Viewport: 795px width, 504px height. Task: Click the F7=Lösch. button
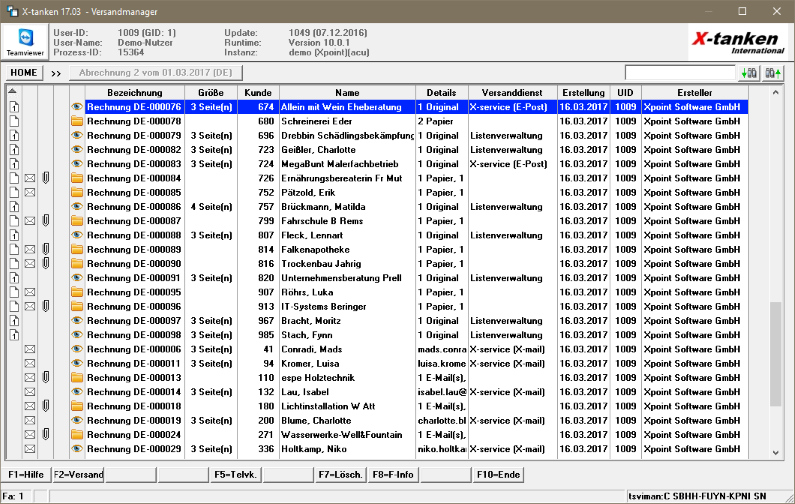click(x=340, y=475)
